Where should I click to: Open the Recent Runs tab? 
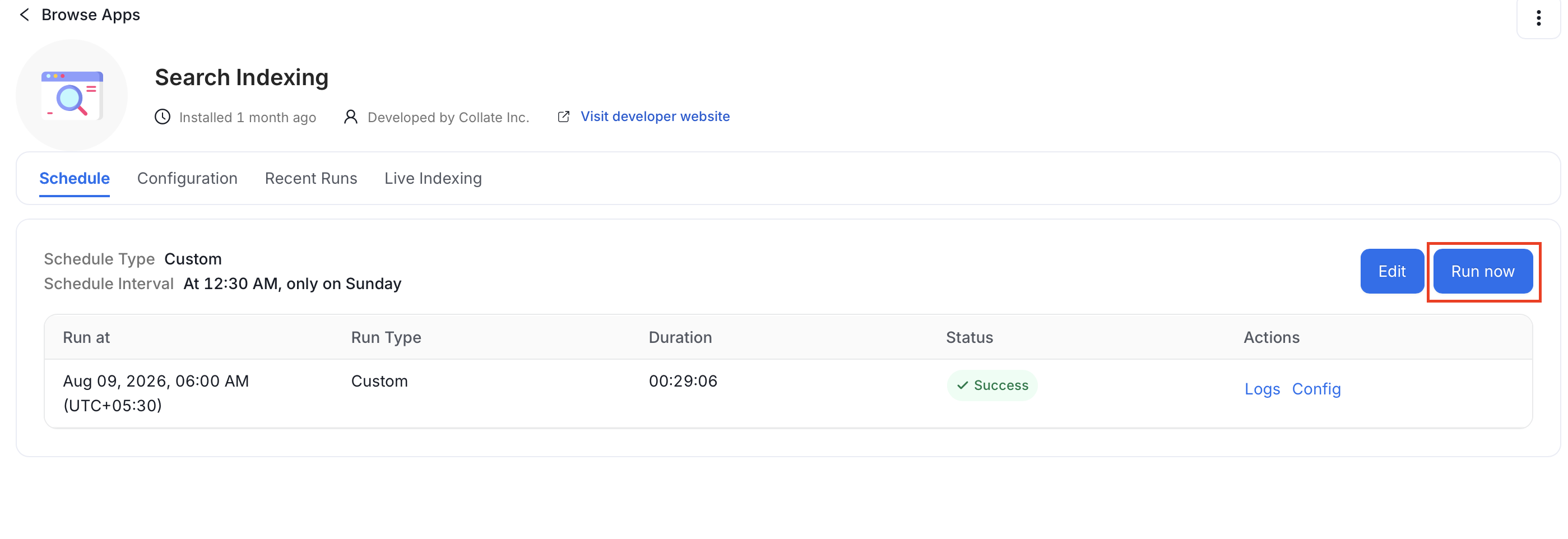311,178
